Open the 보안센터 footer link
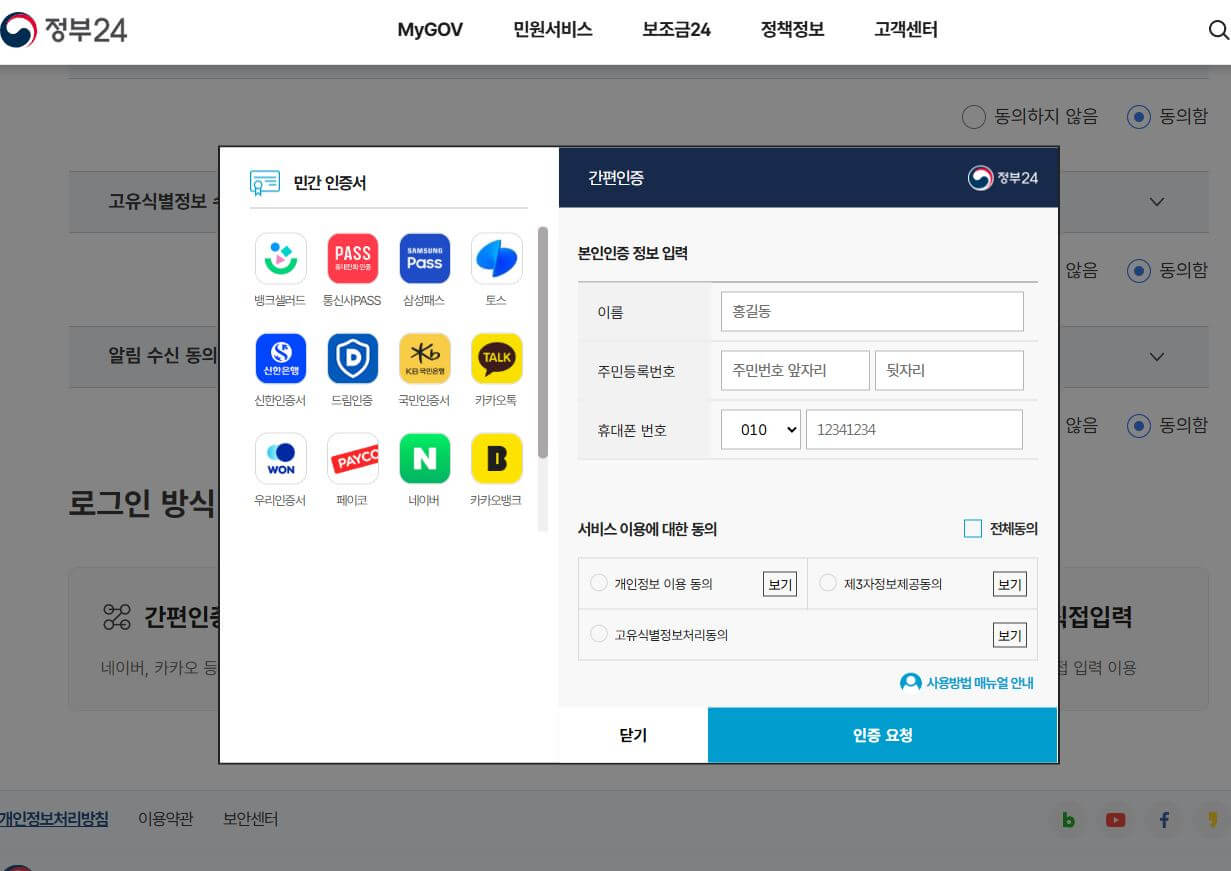 (250, 819)
